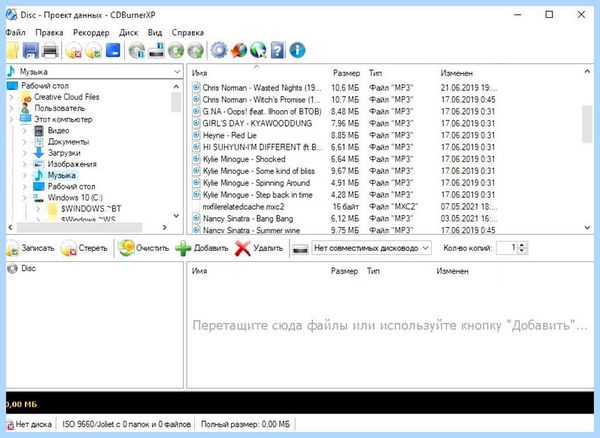
Task: Expand the Документы tree node
Action: pos(24,142)
